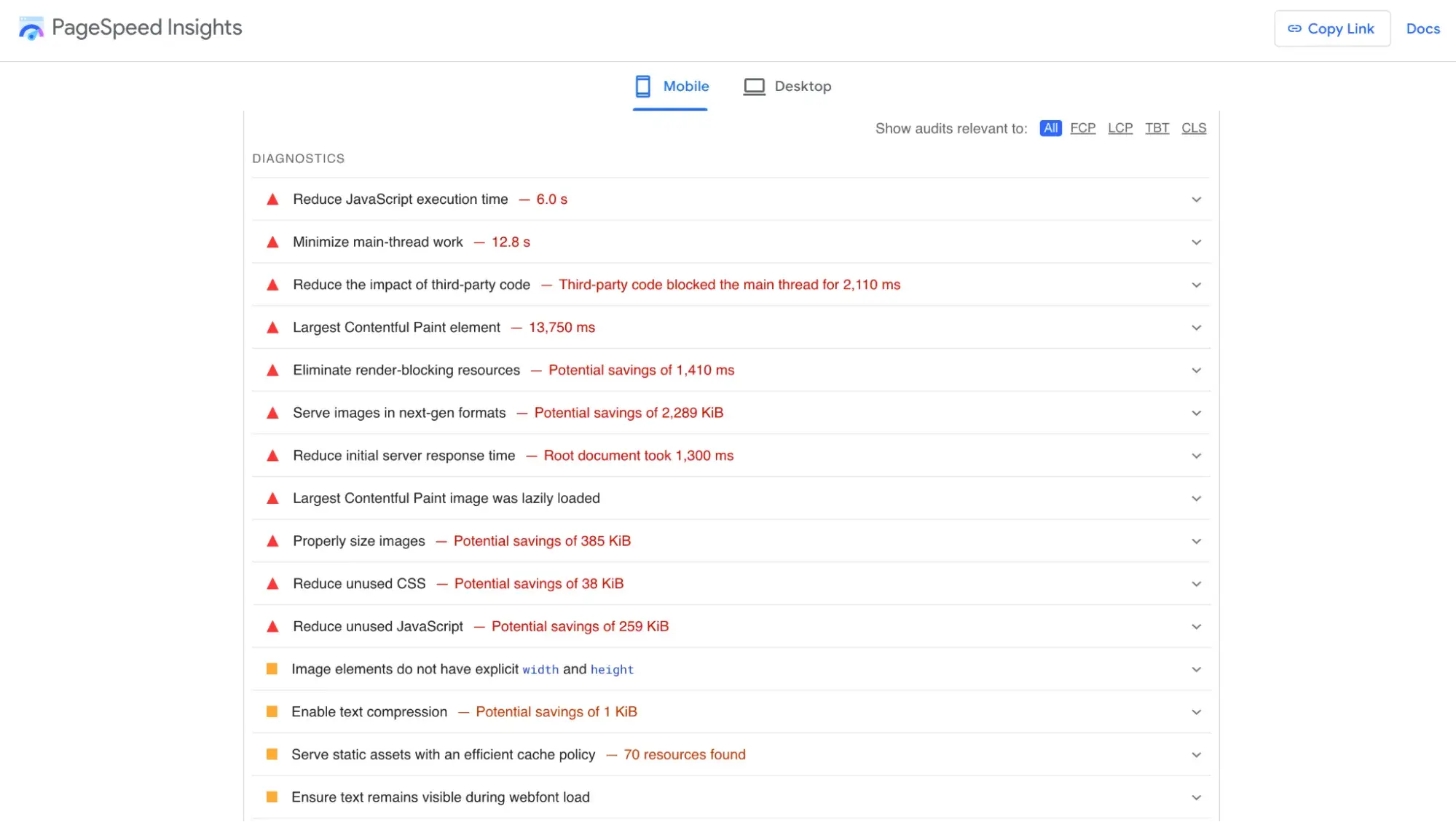Open the Docs link

pyautogui.click(x=1422, y=29)
